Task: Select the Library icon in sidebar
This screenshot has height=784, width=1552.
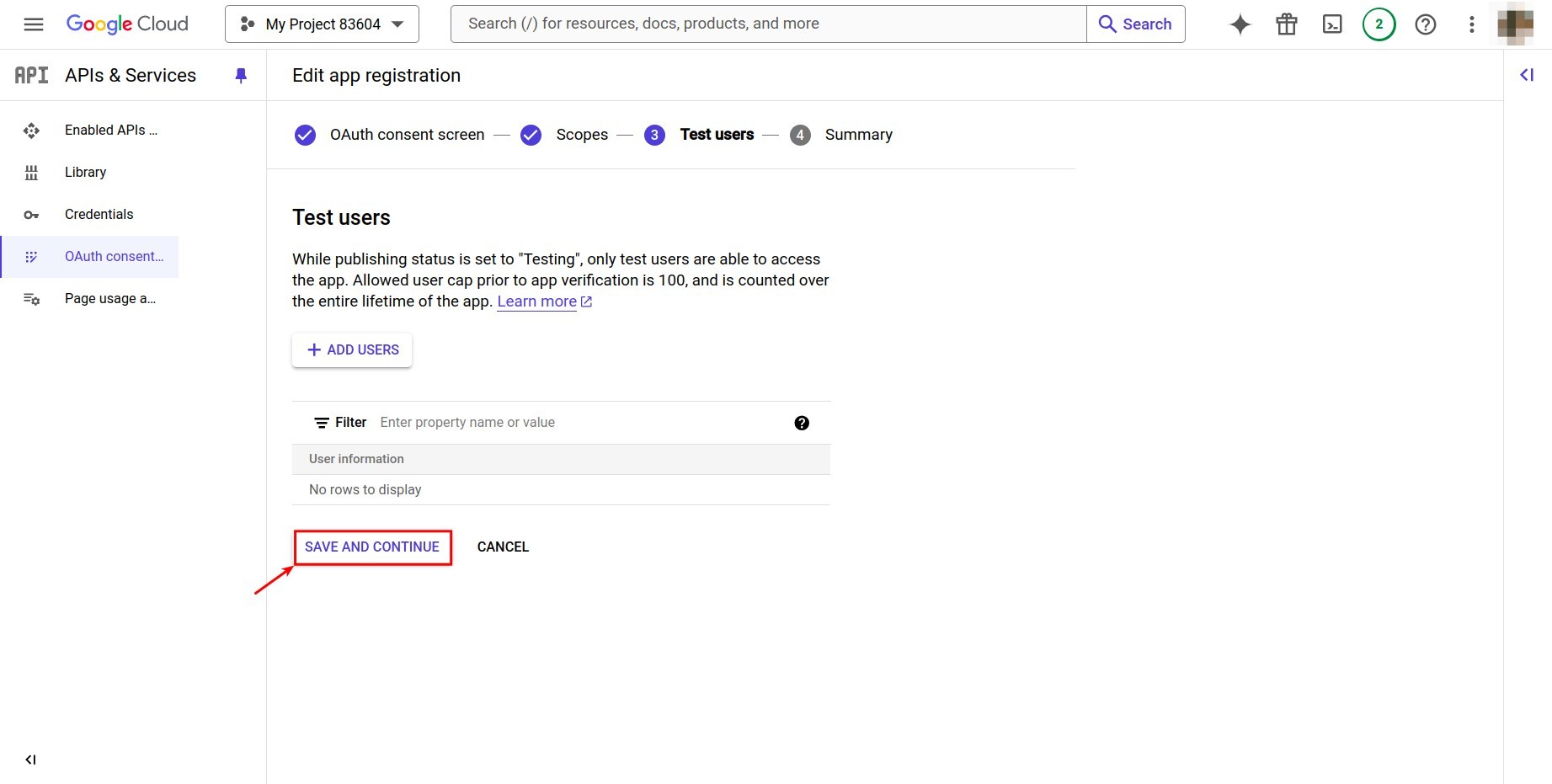Action: pyautogui.click(x=31, y=173)
